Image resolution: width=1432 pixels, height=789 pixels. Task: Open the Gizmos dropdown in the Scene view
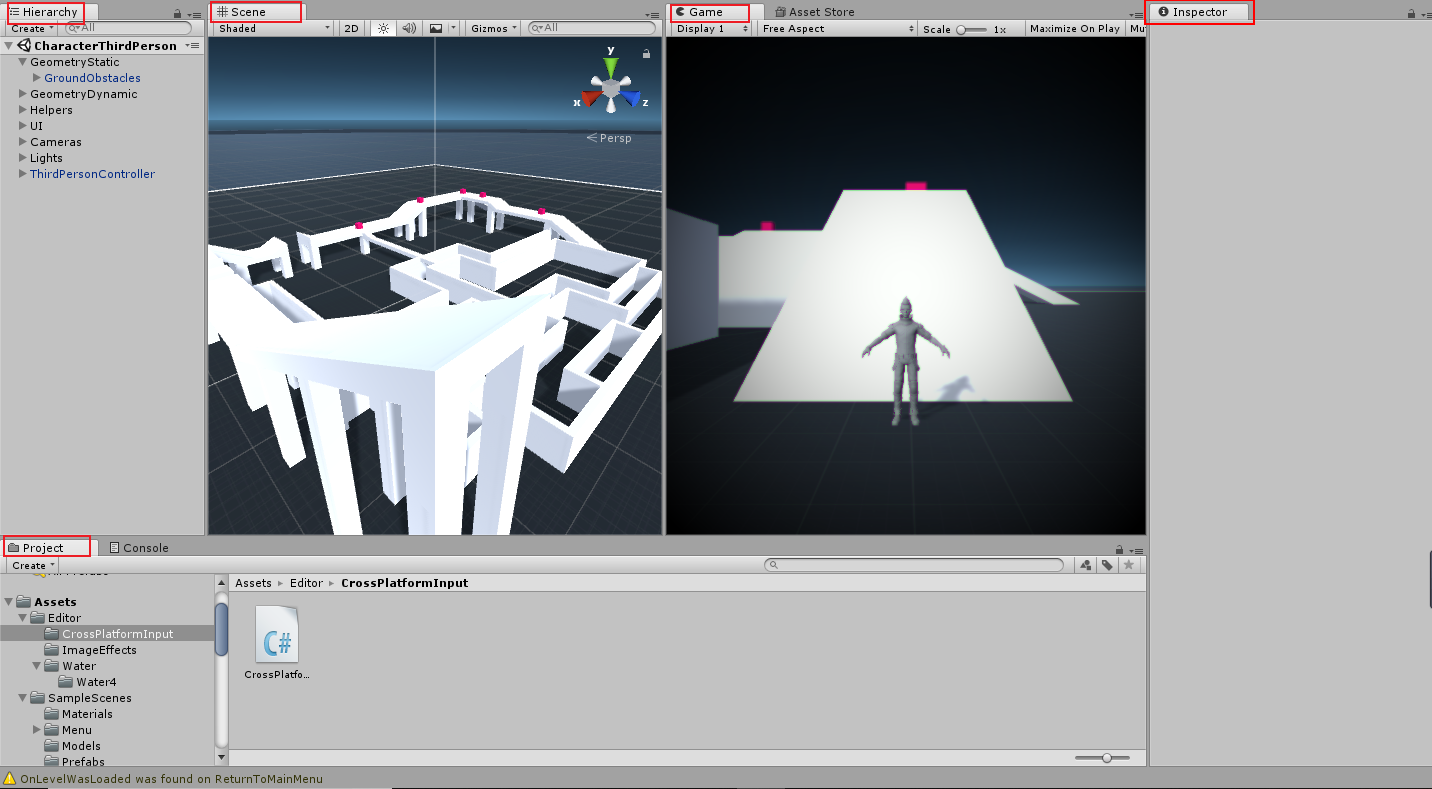point(491,28)
